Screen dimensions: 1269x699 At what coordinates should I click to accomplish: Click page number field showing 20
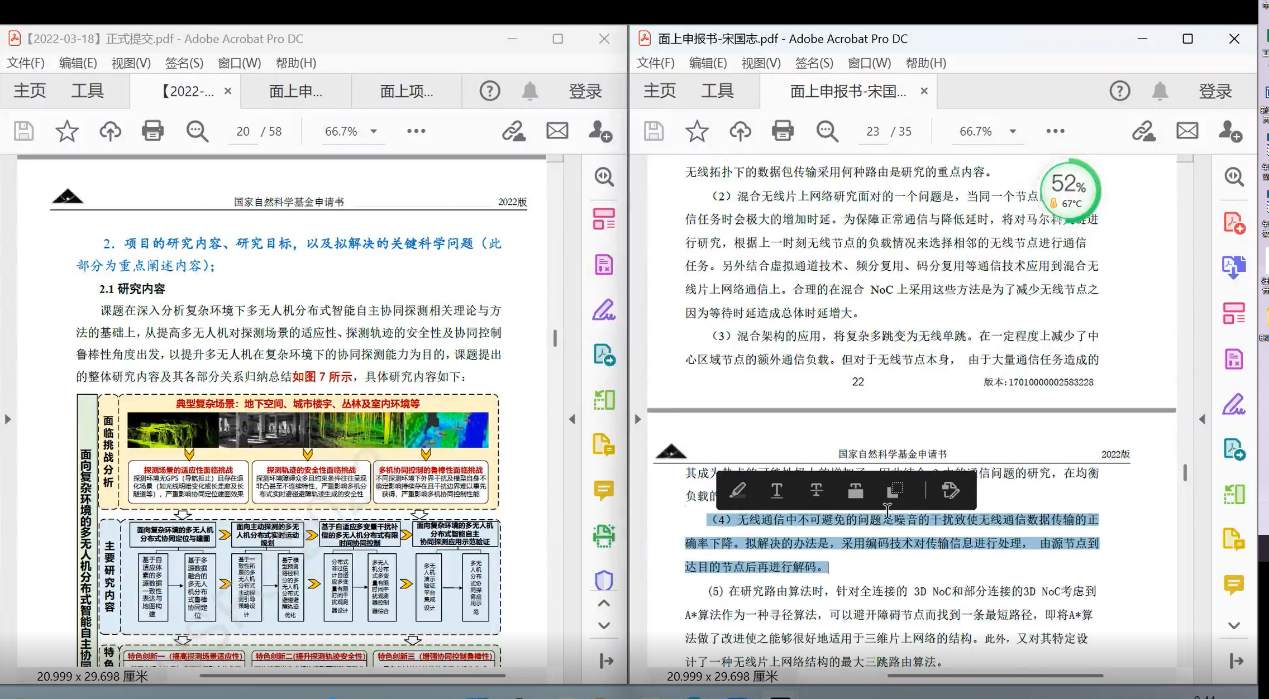click(x=243, y=132)
